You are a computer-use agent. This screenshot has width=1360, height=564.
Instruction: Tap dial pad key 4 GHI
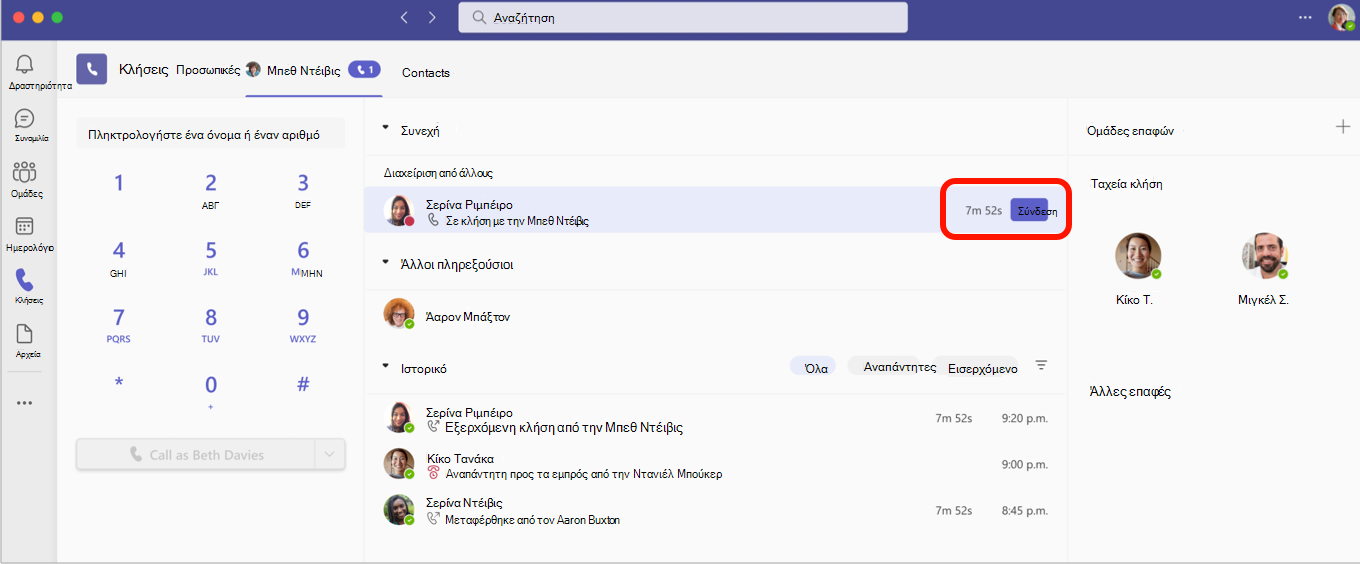click(119, 258)
